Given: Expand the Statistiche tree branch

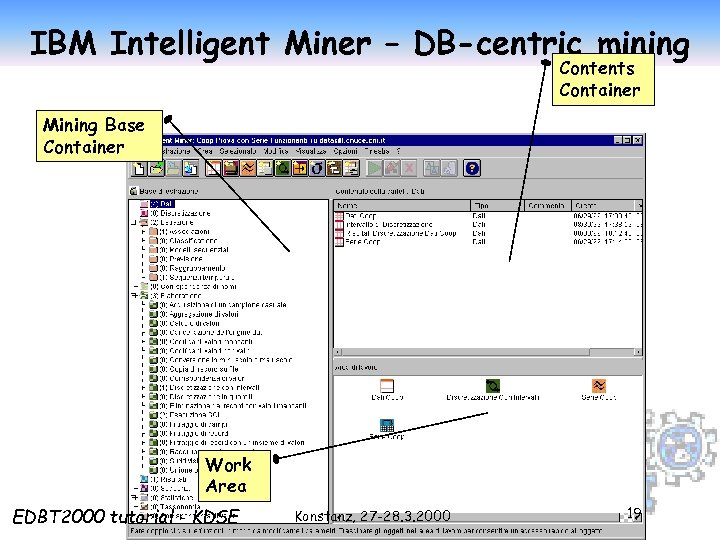Looking at the screenshot, I should tap(134, 498).
